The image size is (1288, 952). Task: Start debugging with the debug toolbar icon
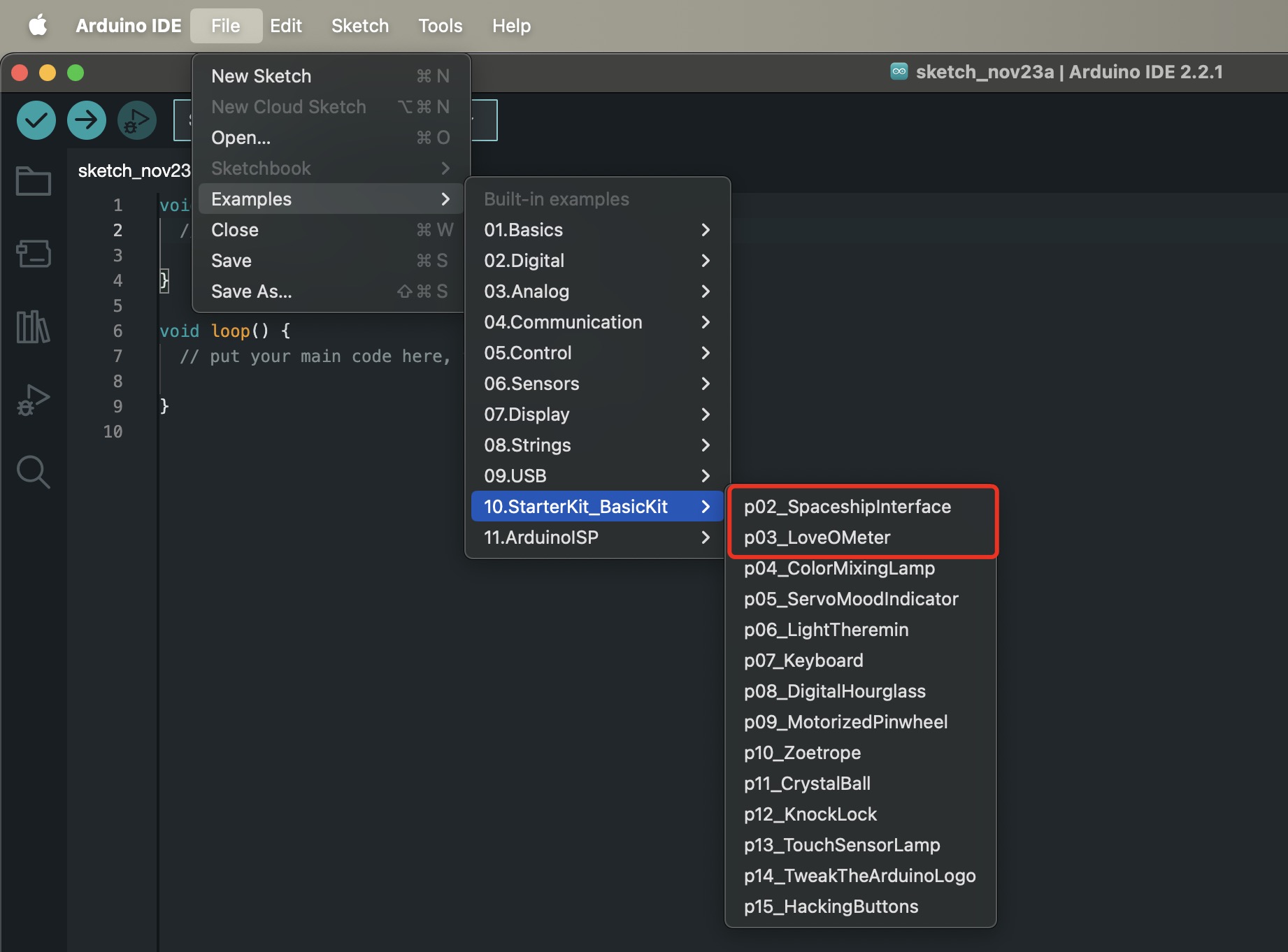(136, 120)
